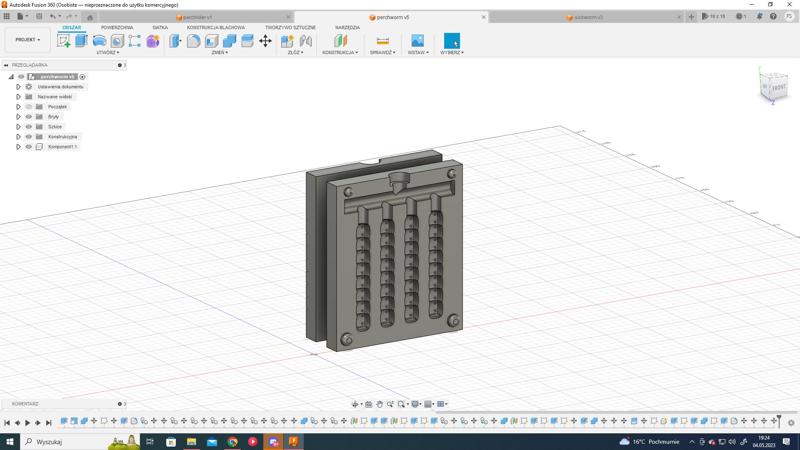Click the timeline end marker
The width and height of the screenshot is (800, 450).
[779, 420]
